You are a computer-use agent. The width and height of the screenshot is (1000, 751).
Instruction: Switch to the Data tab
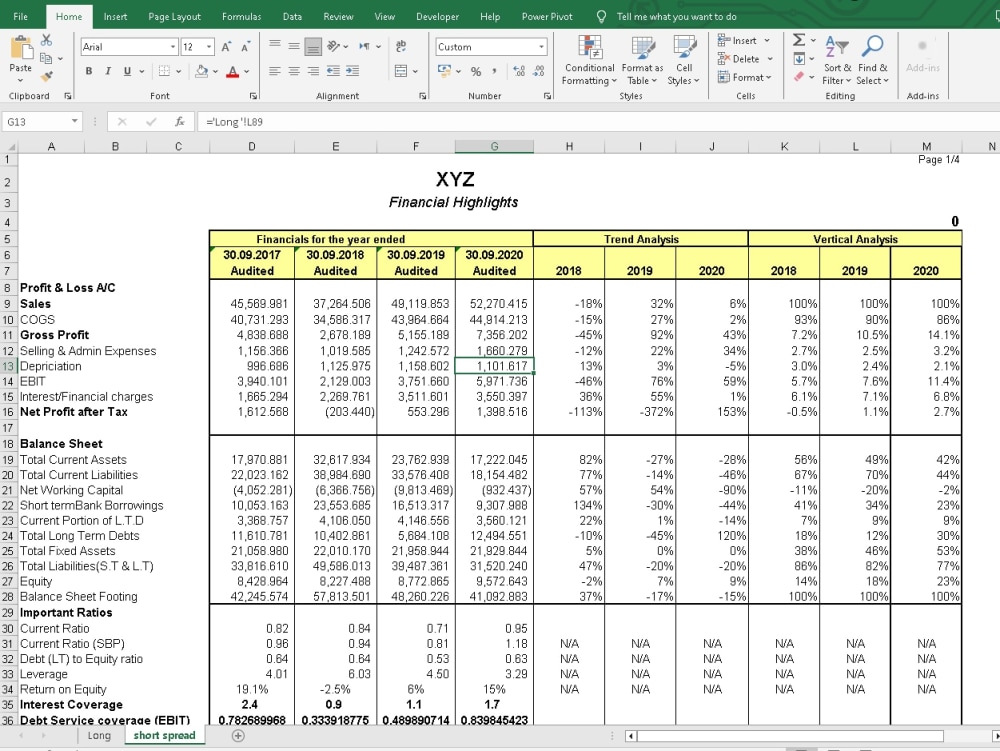coord(292,17)
